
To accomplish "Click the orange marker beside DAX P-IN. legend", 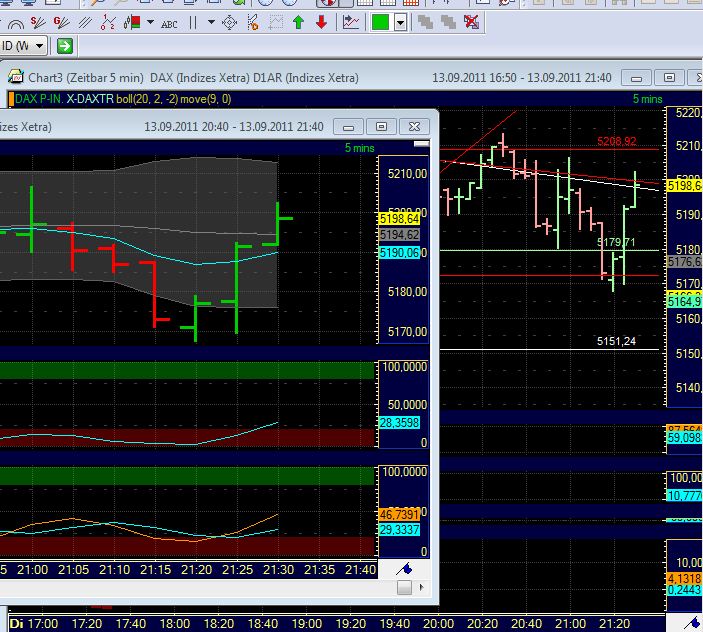I will point(11,99).
